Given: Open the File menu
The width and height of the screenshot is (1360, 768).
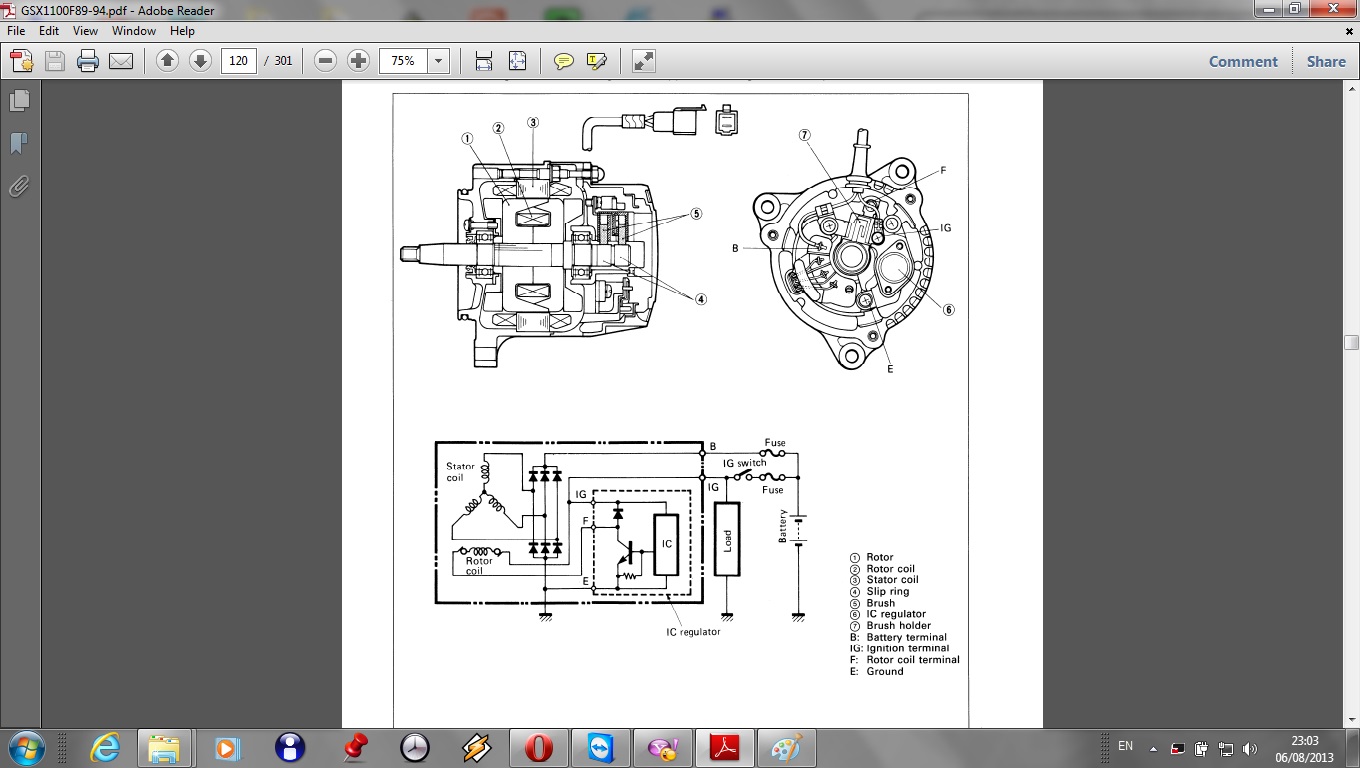Looking at the screenshot, I should 16,31.
